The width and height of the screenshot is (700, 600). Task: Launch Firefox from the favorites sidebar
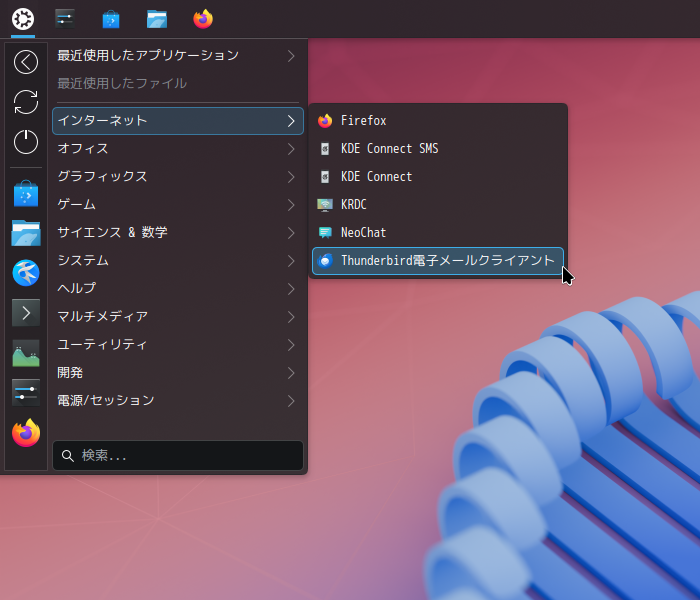[x=26, y=433]
